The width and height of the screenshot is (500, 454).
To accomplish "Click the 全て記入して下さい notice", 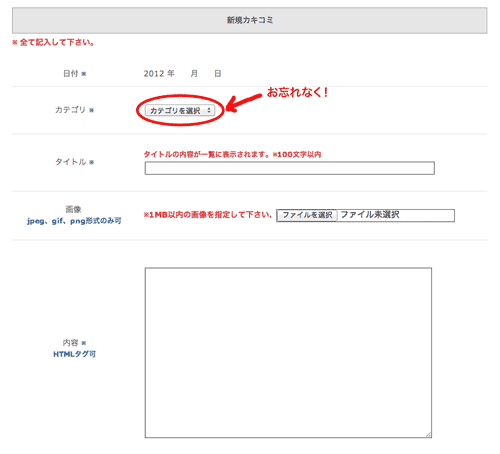I will (53, 42).
